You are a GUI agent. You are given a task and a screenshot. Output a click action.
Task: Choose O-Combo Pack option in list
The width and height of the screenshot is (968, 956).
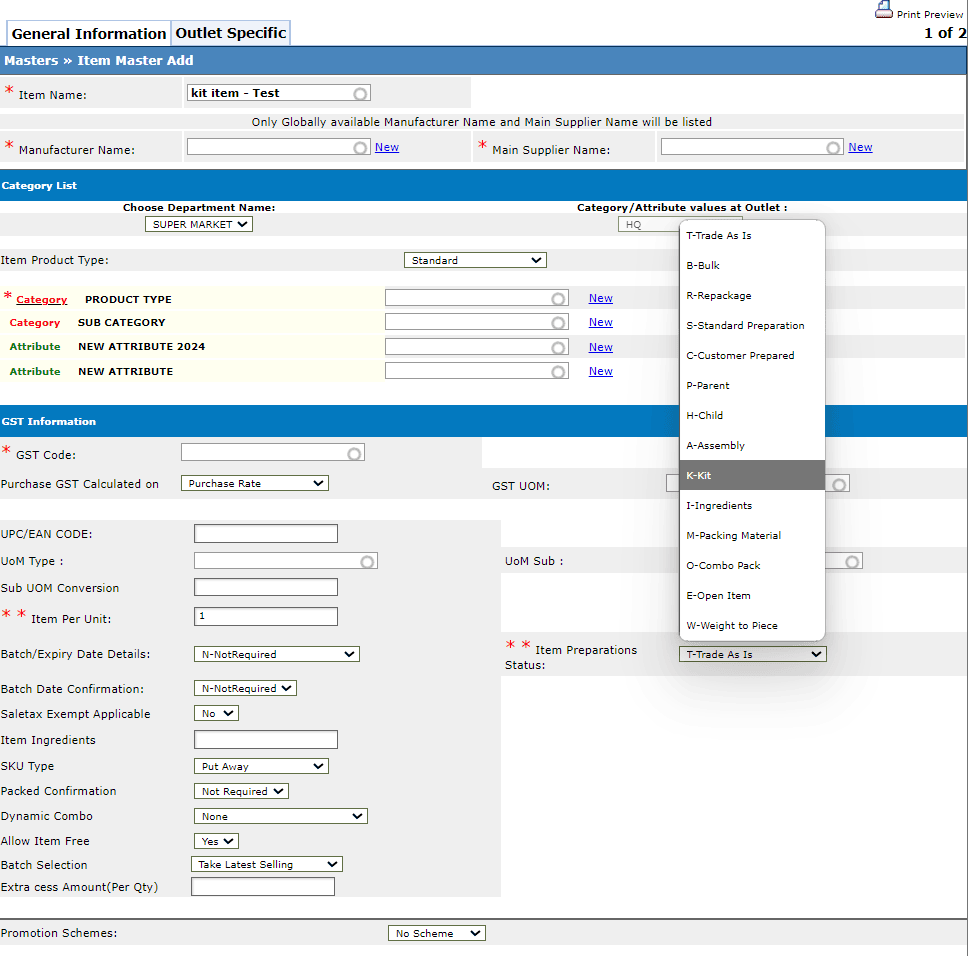point(752,566)
